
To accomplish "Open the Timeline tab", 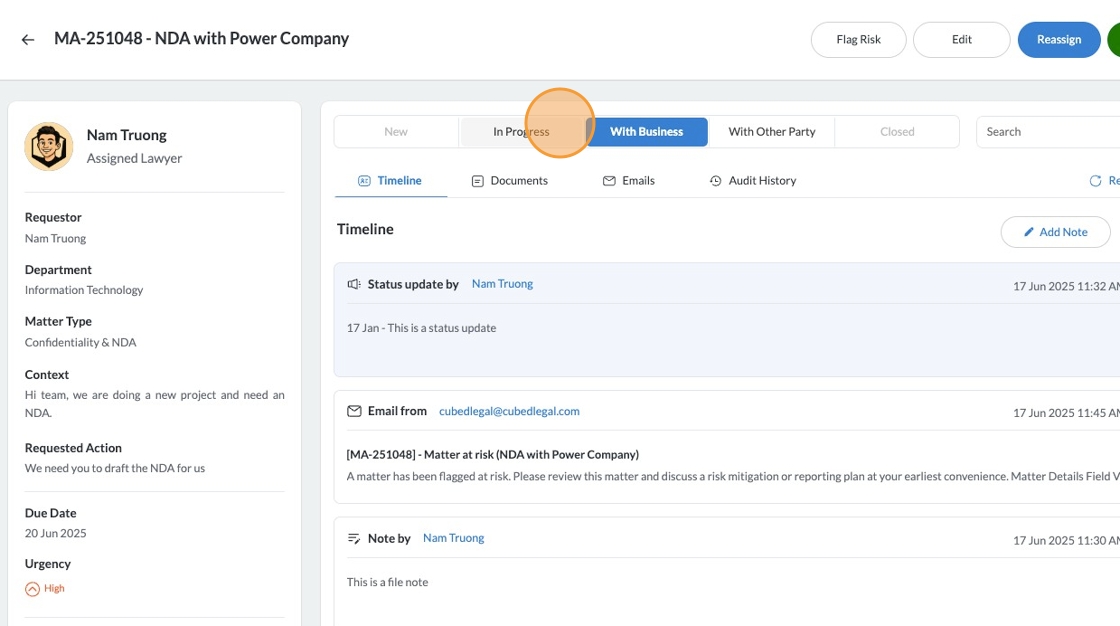I will tap(390, 181).
